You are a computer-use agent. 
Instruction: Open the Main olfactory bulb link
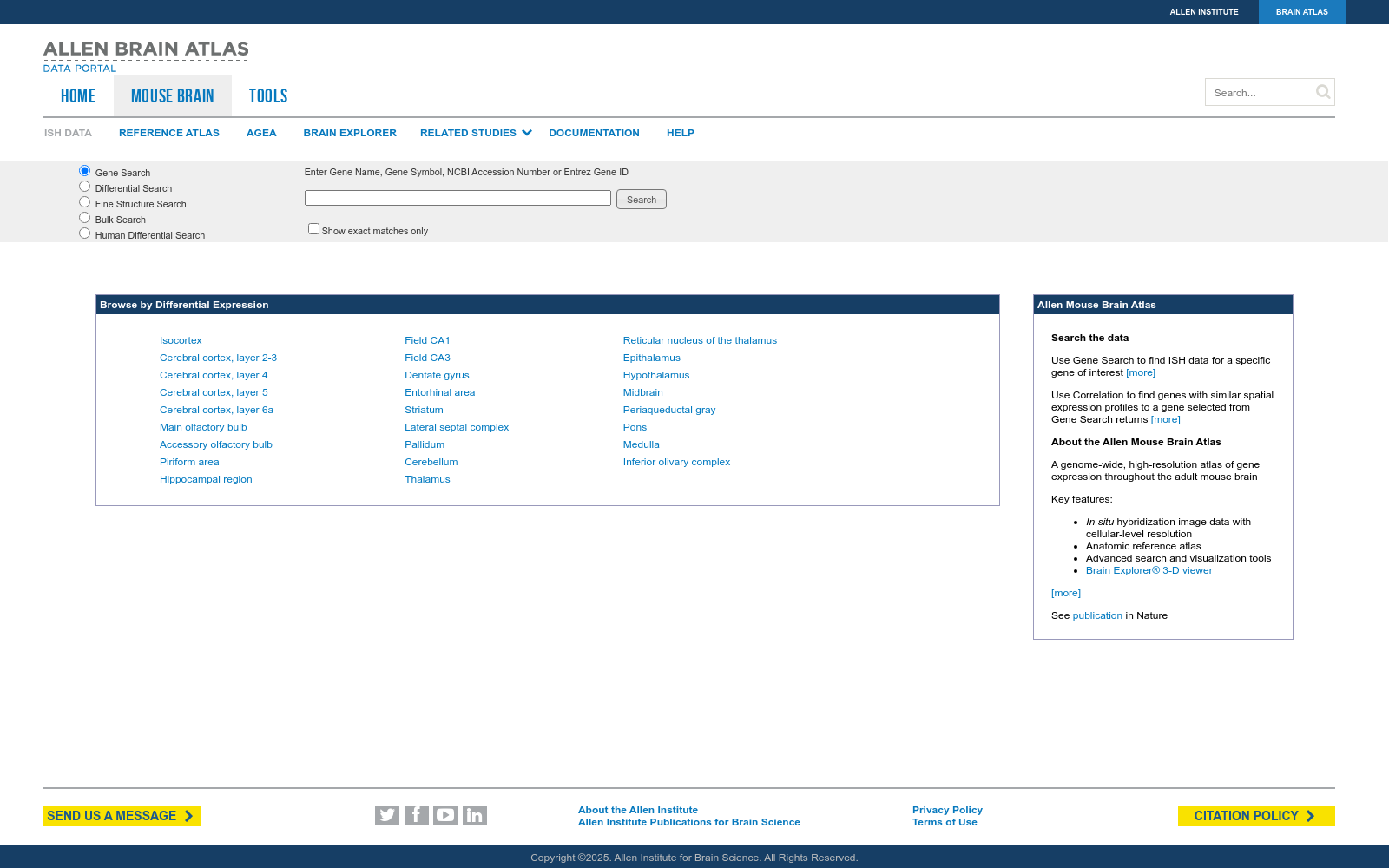203,427
